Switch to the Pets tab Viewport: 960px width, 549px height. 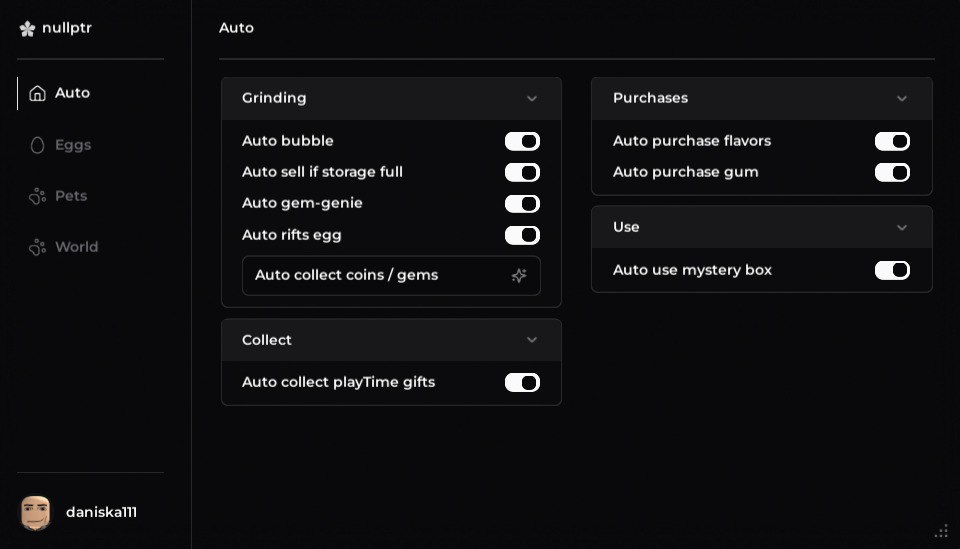tap(70, 196)
